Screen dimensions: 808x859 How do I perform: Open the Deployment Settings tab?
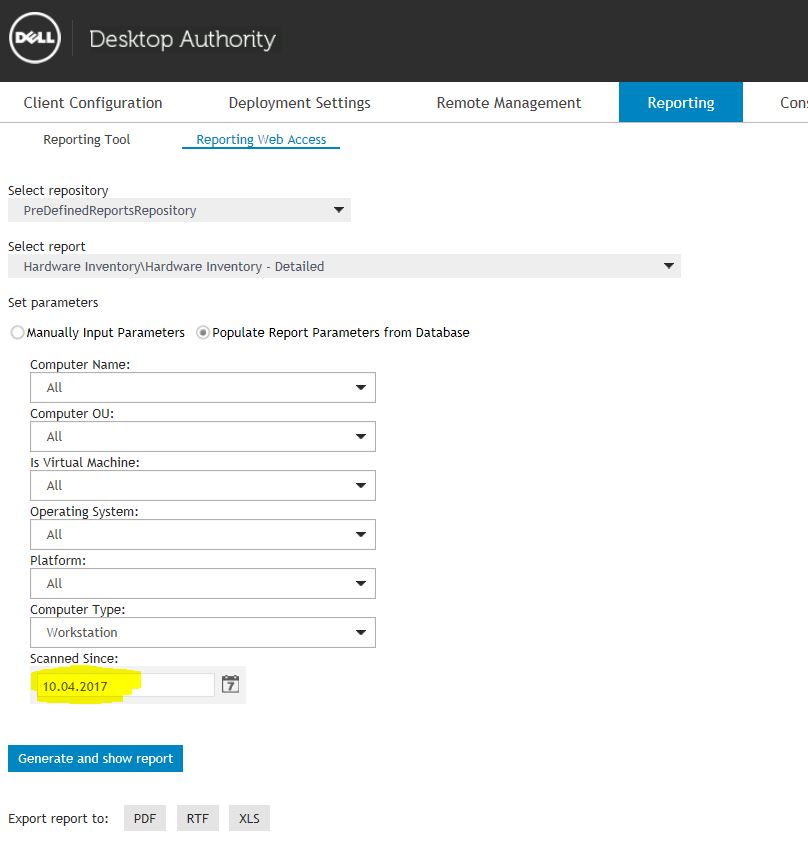tap(300, 103)
